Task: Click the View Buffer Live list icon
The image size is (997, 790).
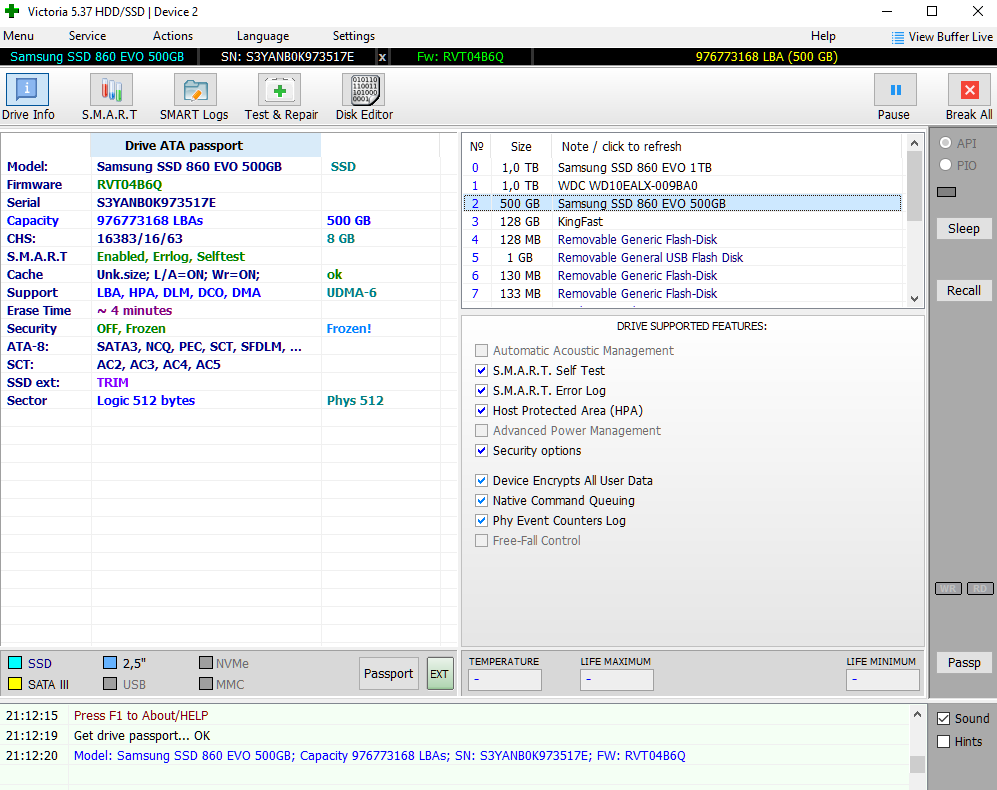Action: 897,38
